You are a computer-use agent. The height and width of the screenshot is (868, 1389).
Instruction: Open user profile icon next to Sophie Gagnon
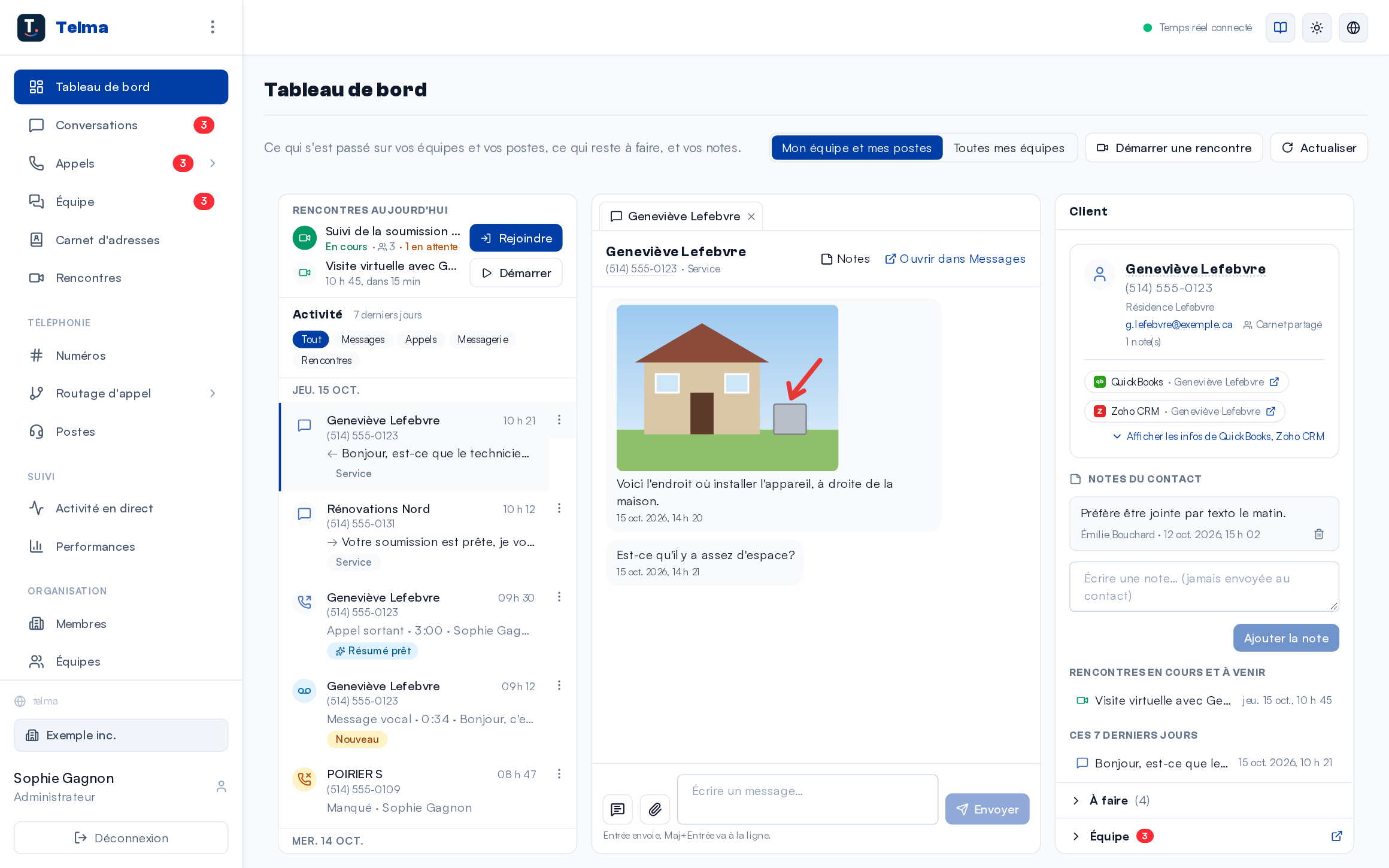coord(221,787)
